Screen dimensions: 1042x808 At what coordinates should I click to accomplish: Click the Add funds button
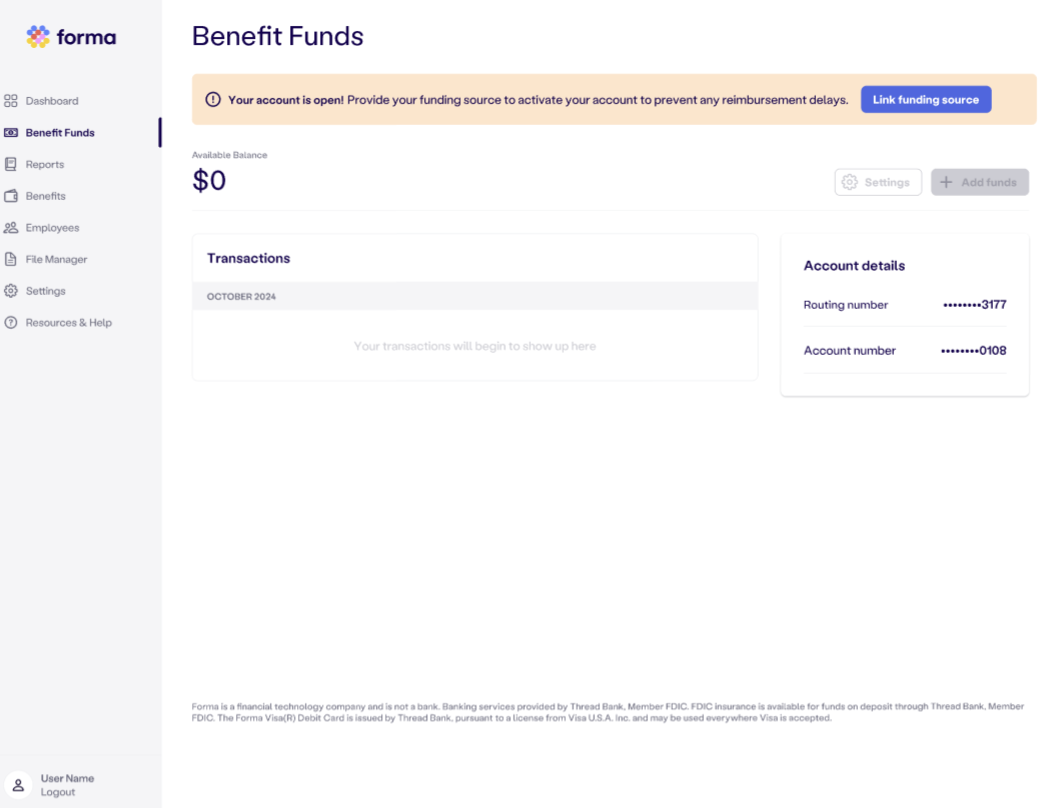[980, 182]
